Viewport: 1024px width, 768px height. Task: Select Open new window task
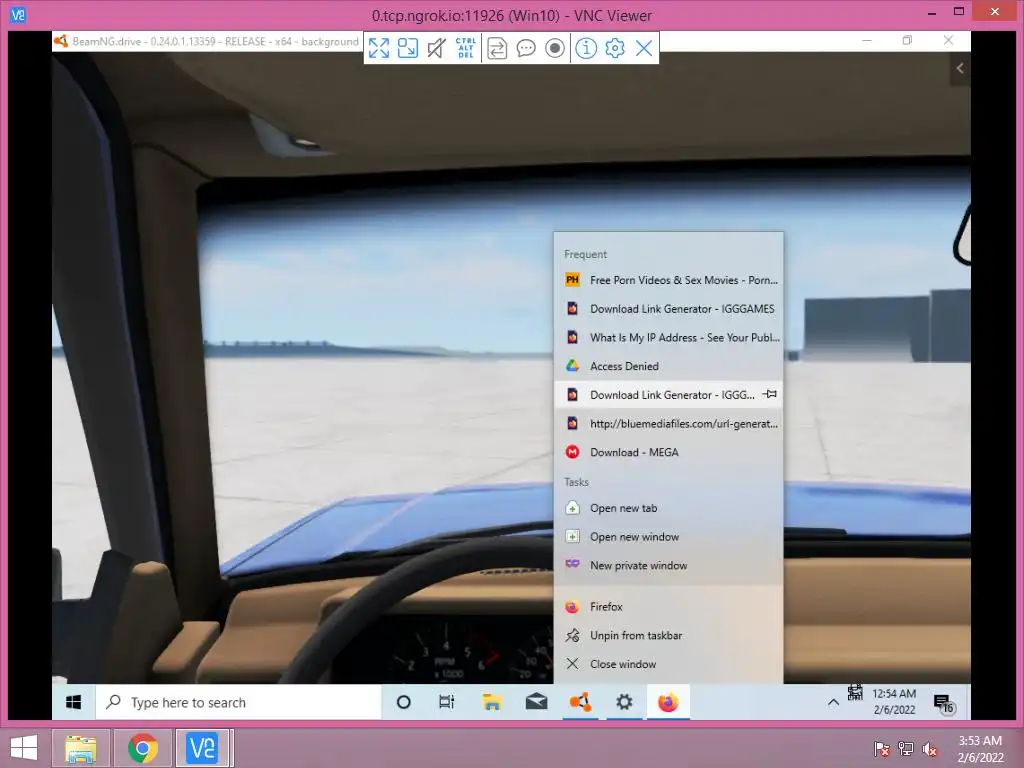click(668, 537)
